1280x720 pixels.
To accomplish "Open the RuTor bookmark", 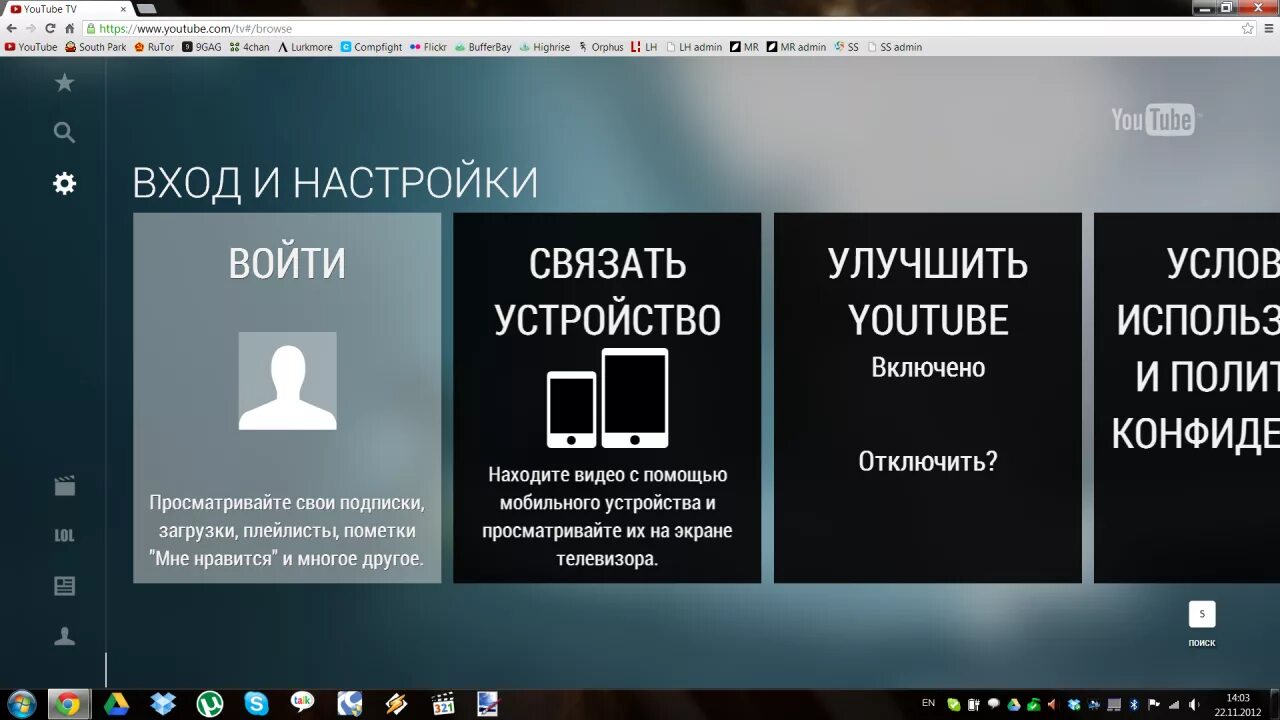I will click(x=154, y=47).
